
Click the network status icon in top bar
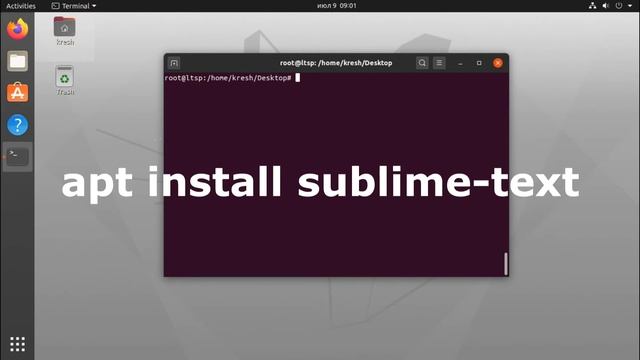(592, 6)
